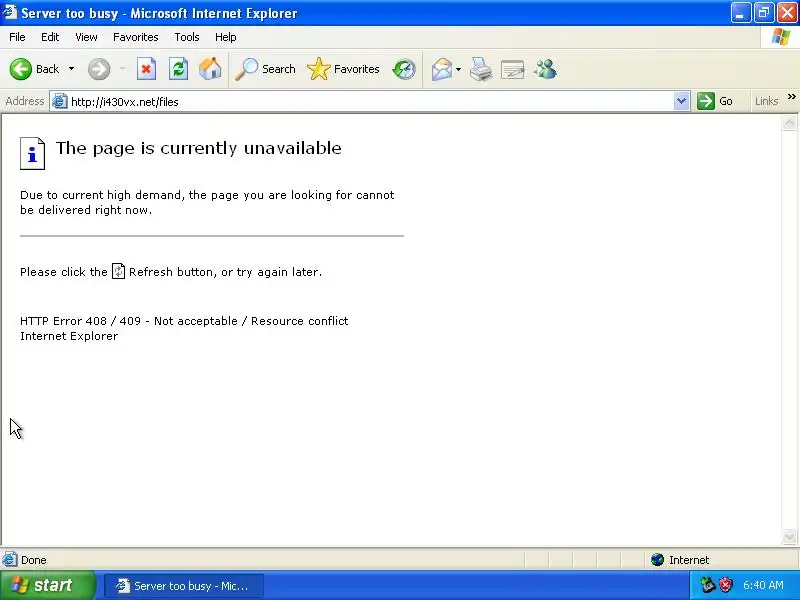Click the Mail envelope icon
The image size is (800, 600).
click(442, 69)
